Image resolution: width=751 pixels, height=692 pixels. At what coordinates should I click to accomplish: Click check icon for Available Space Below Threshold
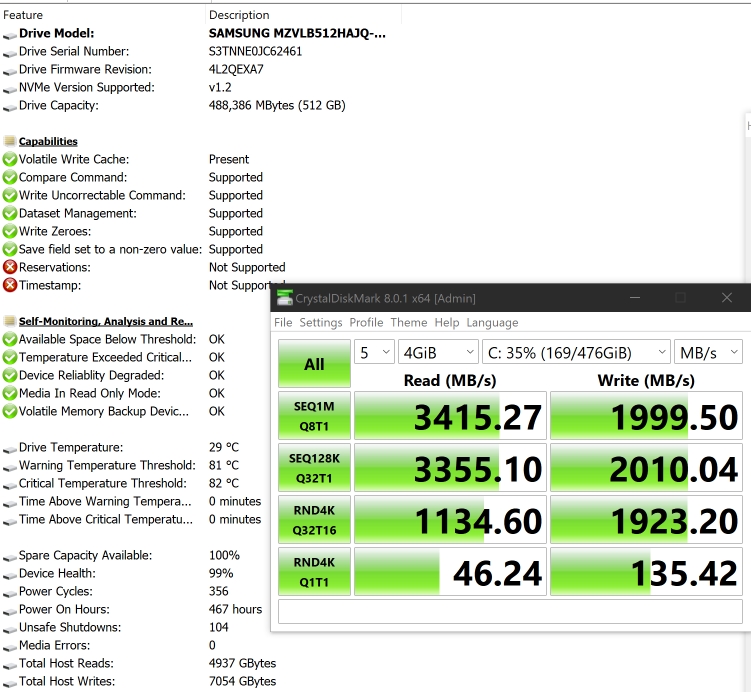coord(10,340)
